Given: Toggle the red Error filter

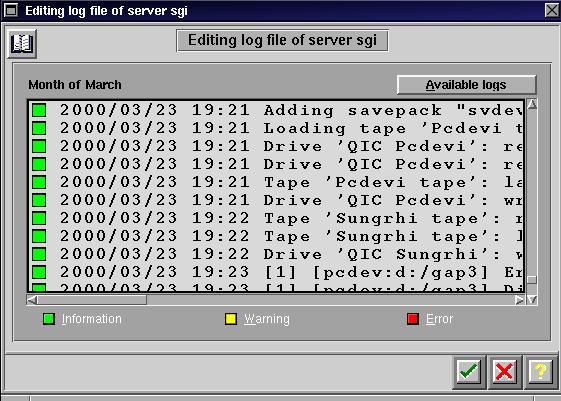Looking at the screenshot, I should [x=413, y=319].
